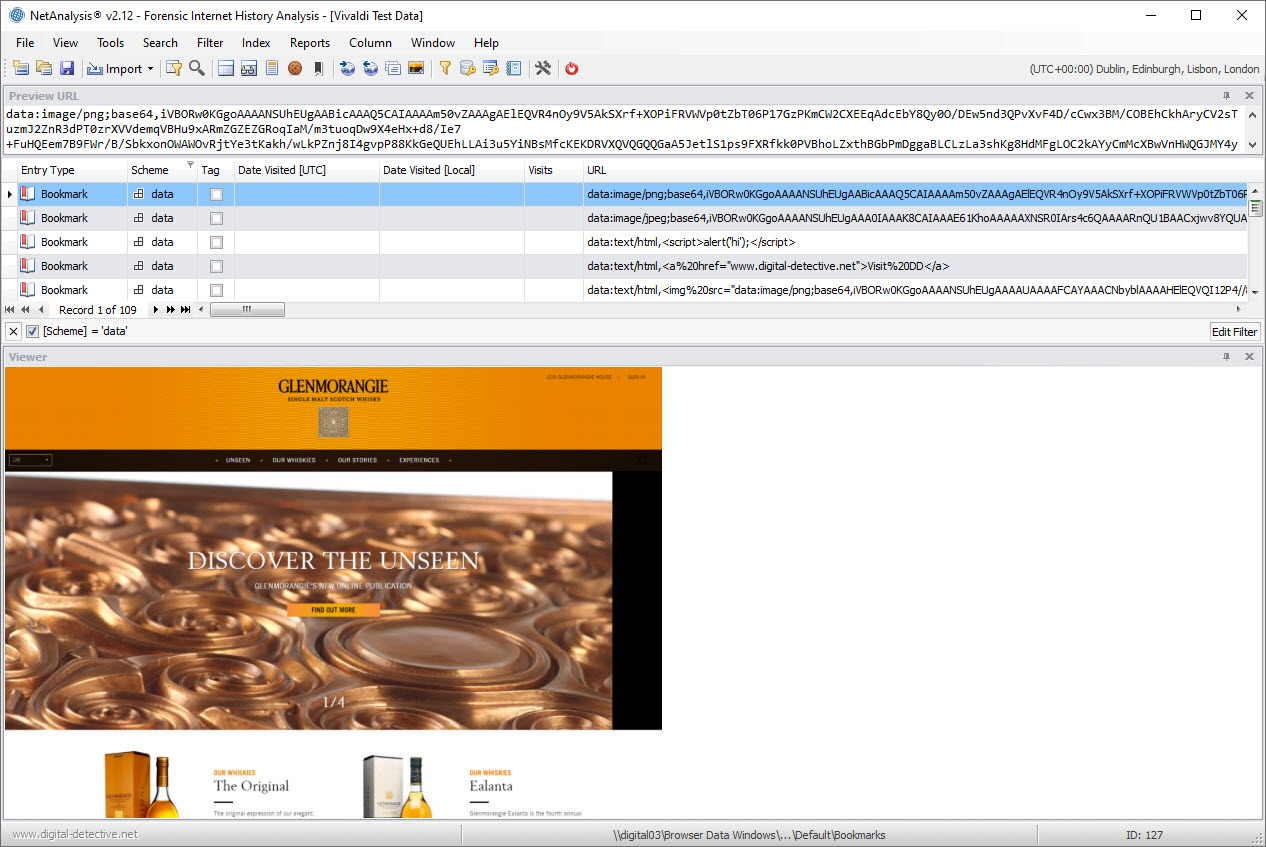Image resolution: width=1266 pixels, height=847 pixels.
Task: Open the Help menu
Action: [486, 43]
